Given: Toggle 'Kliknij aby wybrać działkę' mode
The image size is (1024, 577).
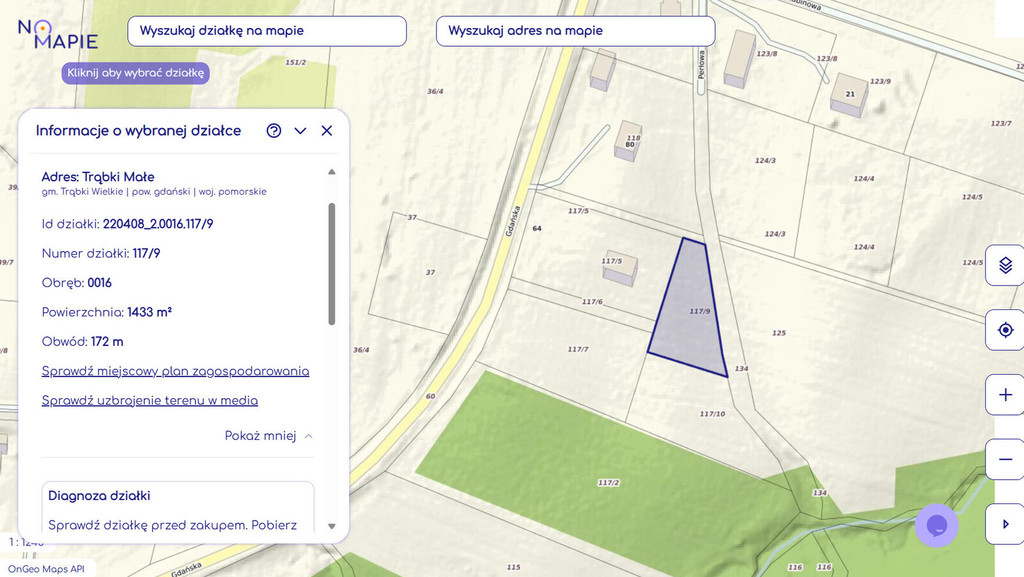Looking at the screenshot, I should (136, 73).
